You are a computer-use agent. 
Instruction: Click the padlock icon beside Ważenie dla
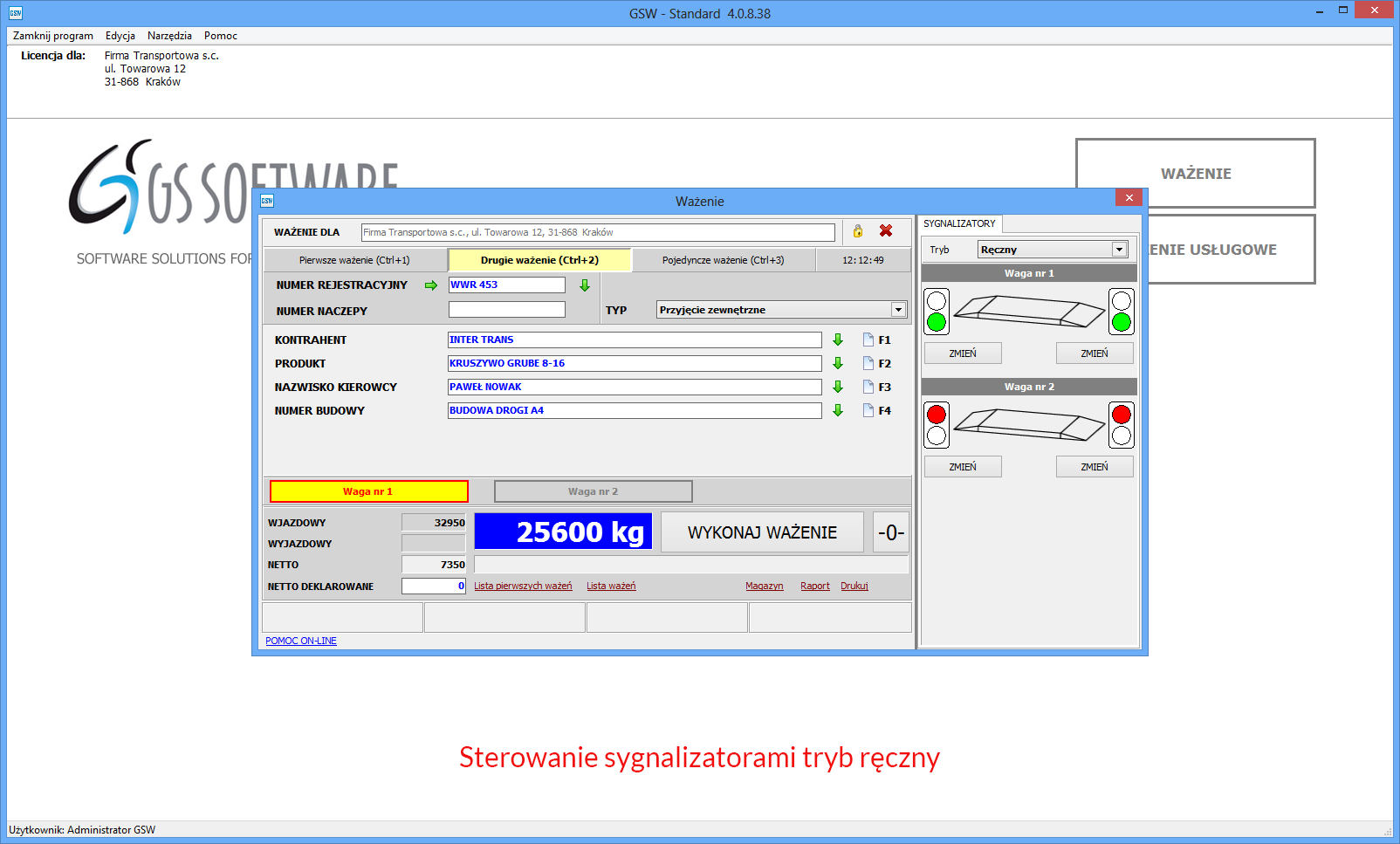tap(858, 231)
